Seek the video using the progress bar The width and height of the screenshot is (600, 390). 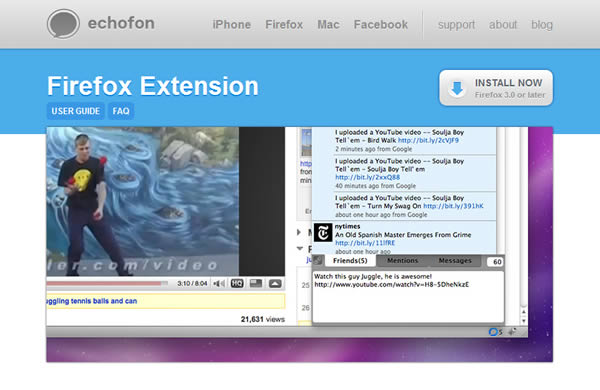(107, 284)
